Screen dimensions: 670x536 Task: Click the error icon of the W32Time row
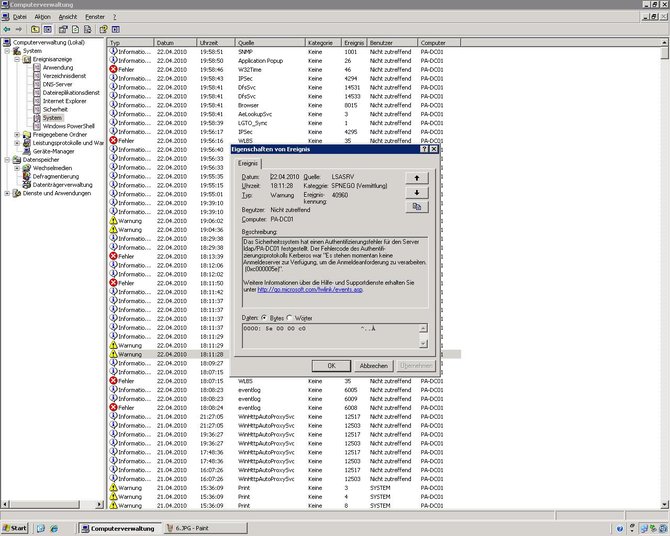113,69
